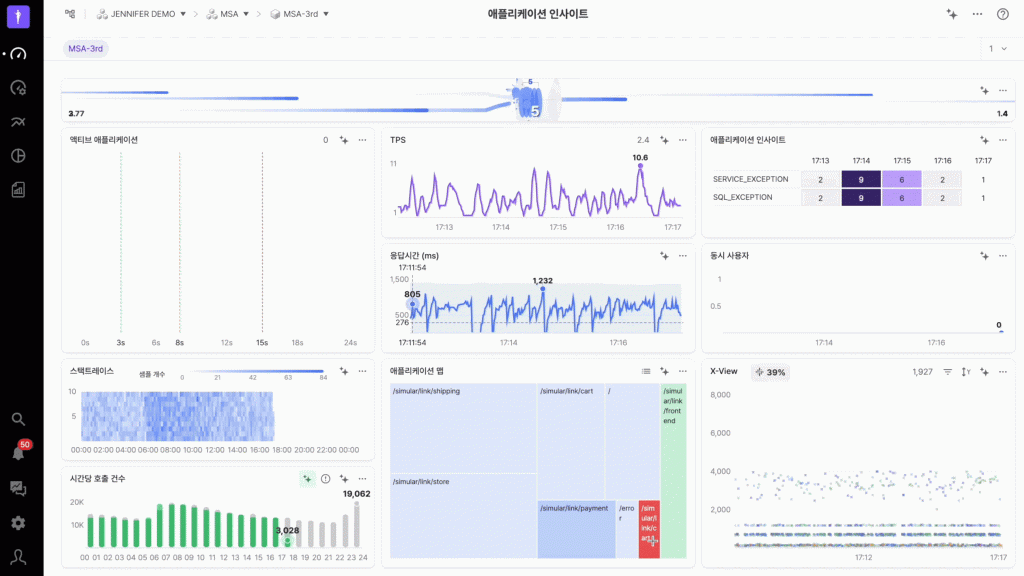This screenshot has width=1024, height=576.
Task: Open the settings gear in sidebar
Action: (18, 522)
